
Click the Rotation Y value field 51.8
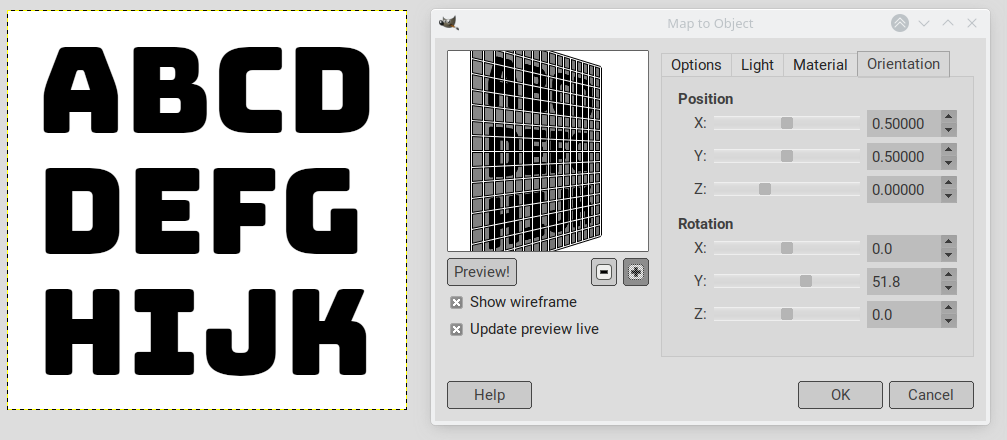point(904,281)
